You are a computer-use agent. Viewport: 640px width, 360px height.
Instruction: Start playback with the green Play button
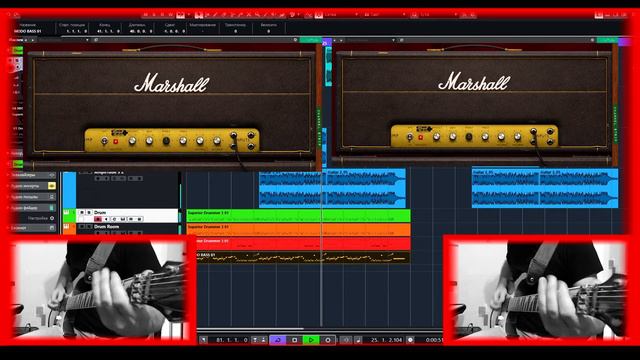point(311,340)
